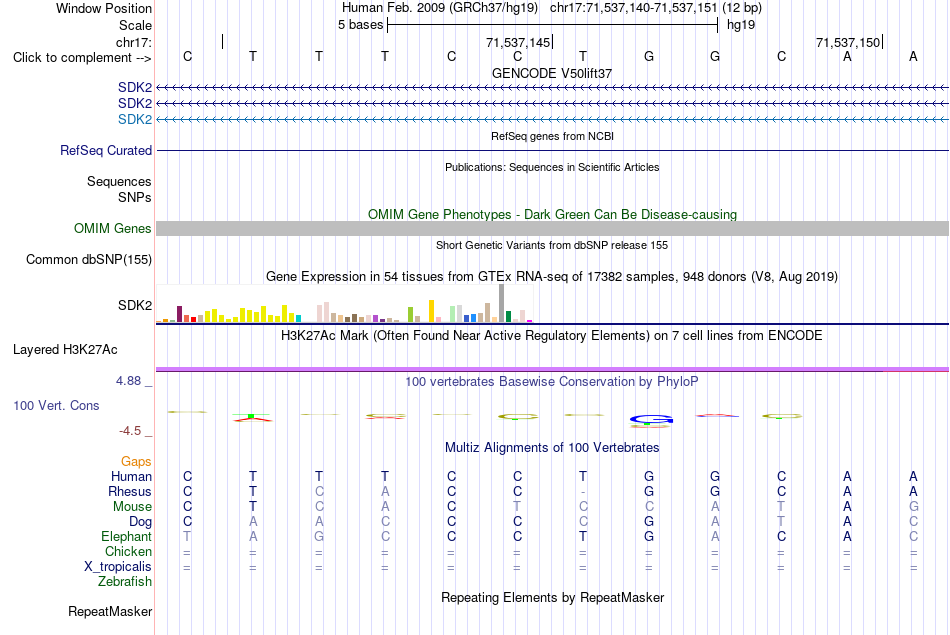Click the Dog alignment row label
The image size is (950, 635).
[x=141, y=522]
